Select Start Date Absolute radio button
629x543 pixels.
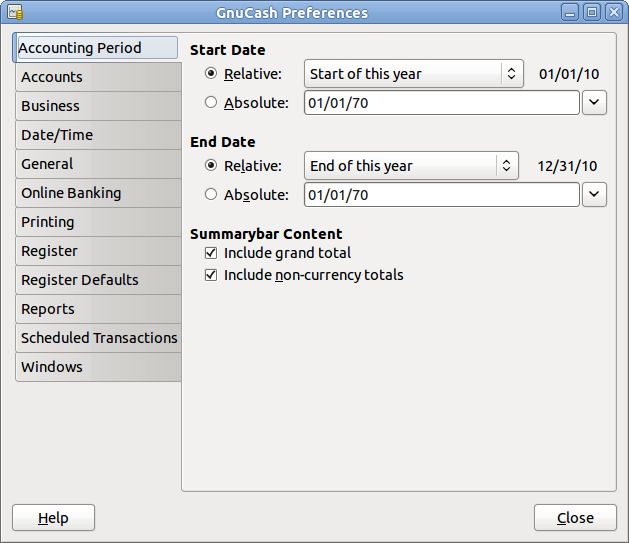pos(211,102)
